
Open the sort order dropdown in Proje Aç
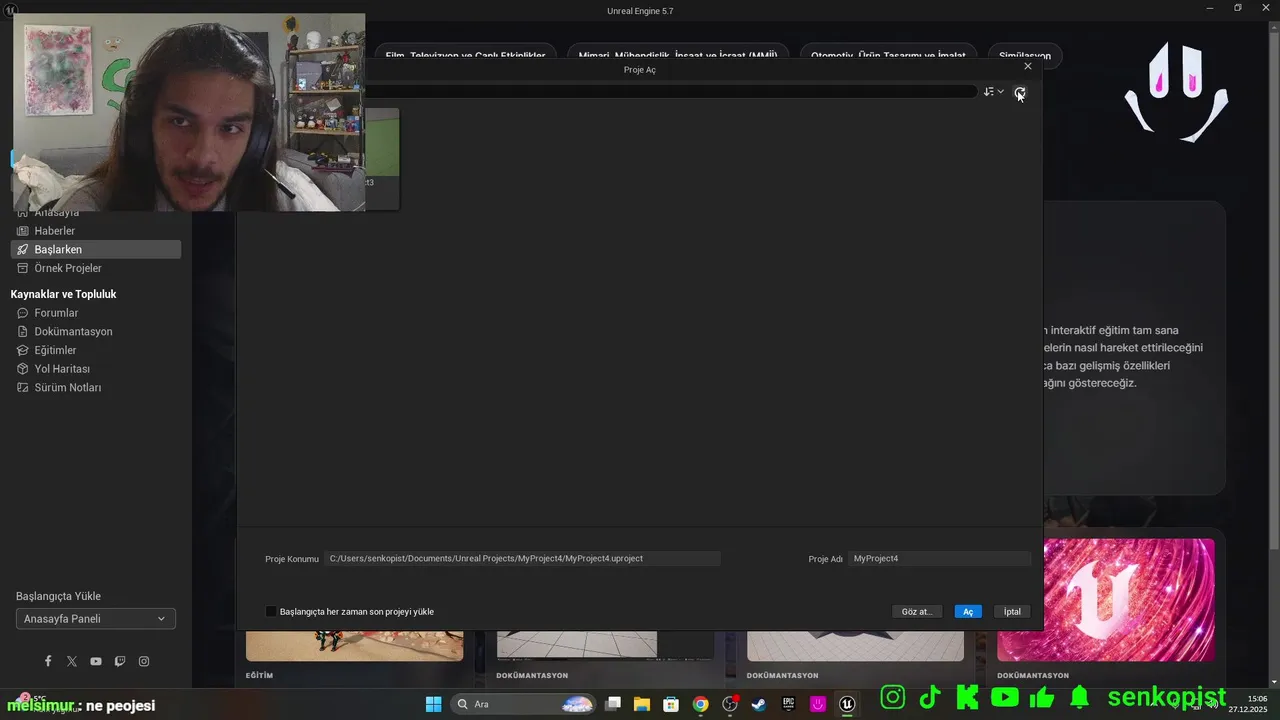pyautogui.click(x=993, y=92)
